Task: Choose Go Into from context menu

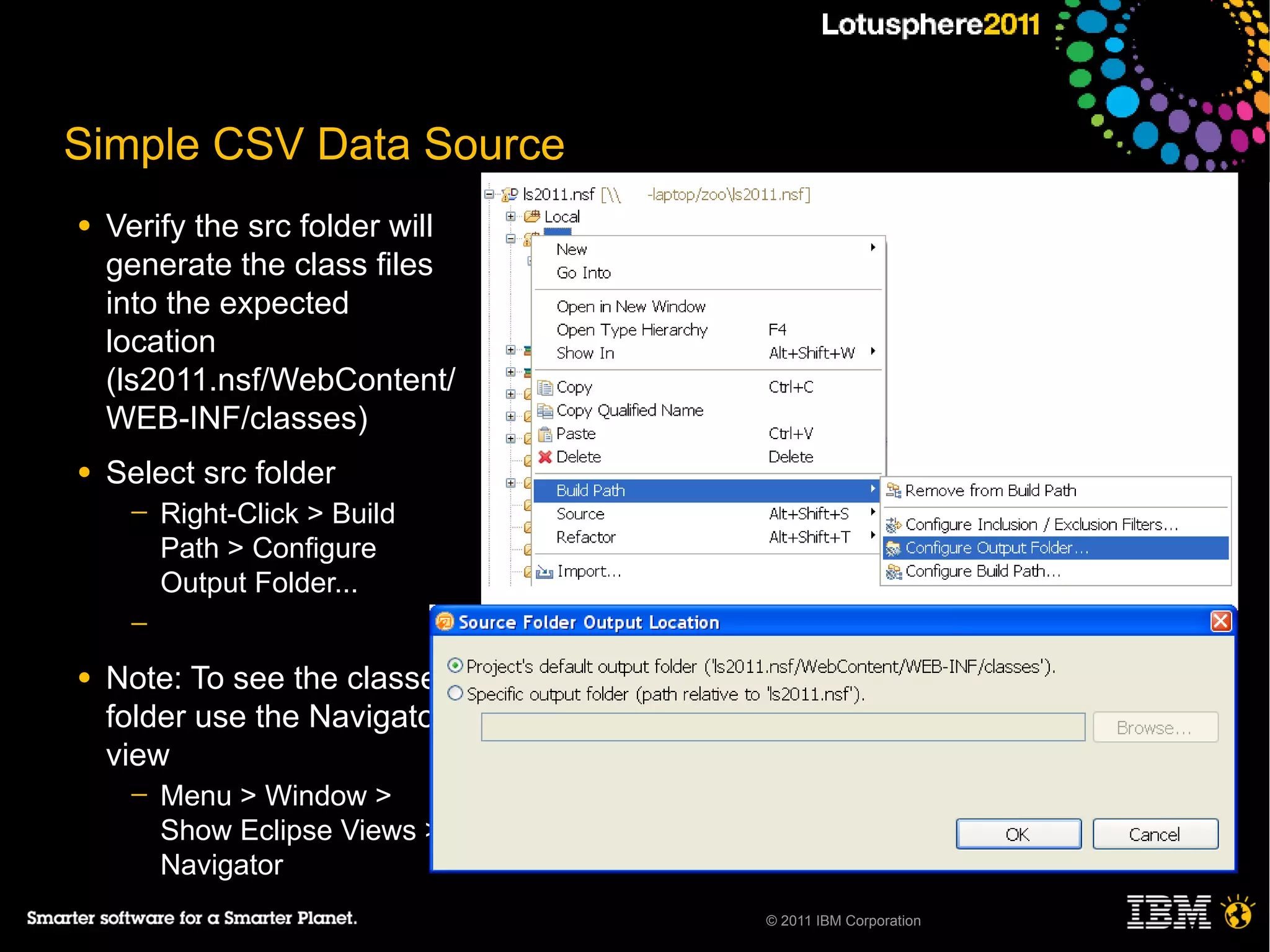Action: pos(707,273)
